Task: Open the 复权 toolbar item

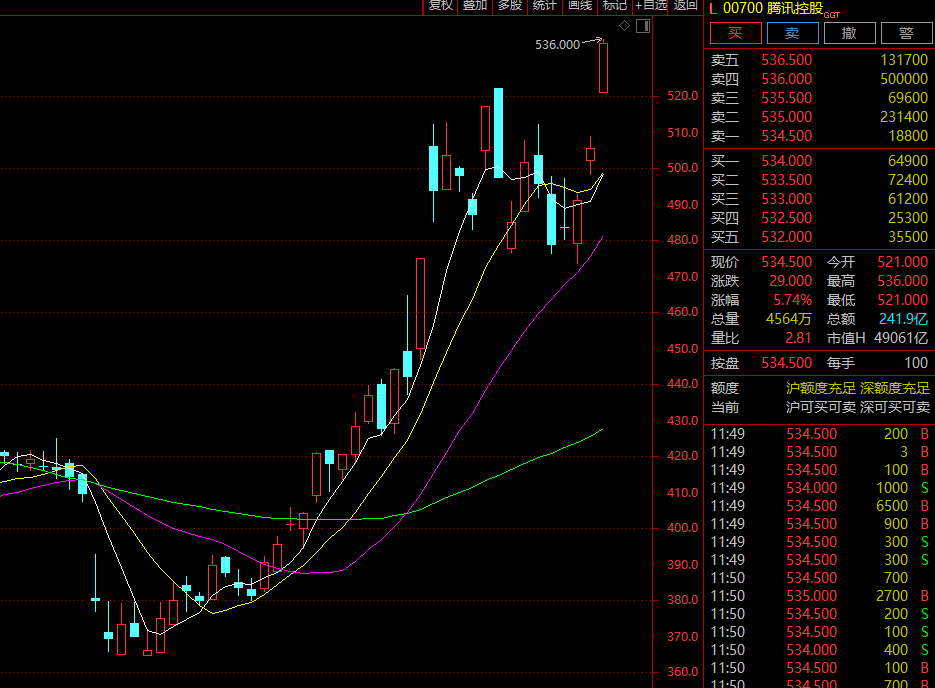Action: tap(441, 6)
